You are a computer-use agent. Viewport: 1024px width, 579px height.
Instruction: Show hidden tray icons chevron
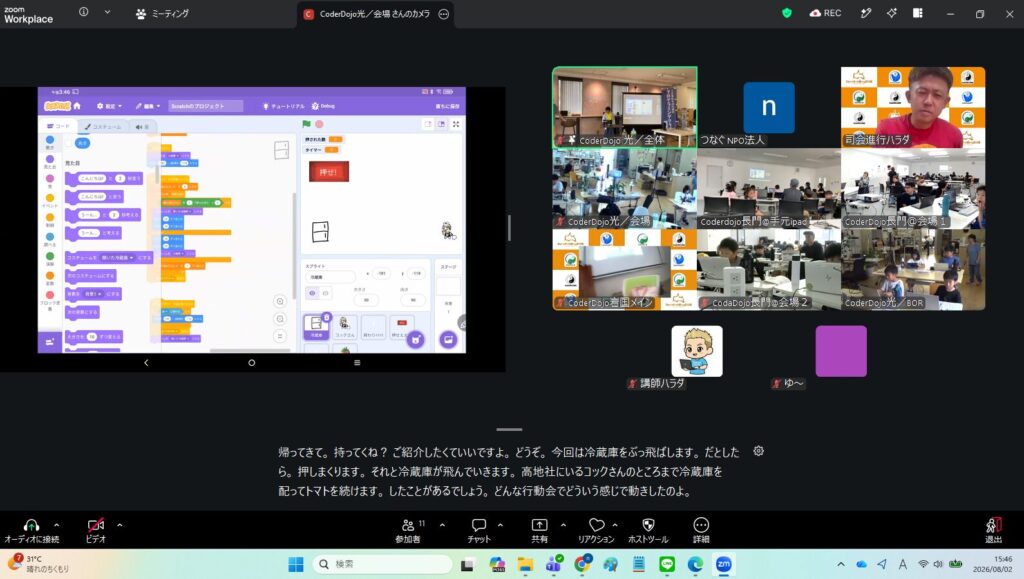(x=840, y=564)
